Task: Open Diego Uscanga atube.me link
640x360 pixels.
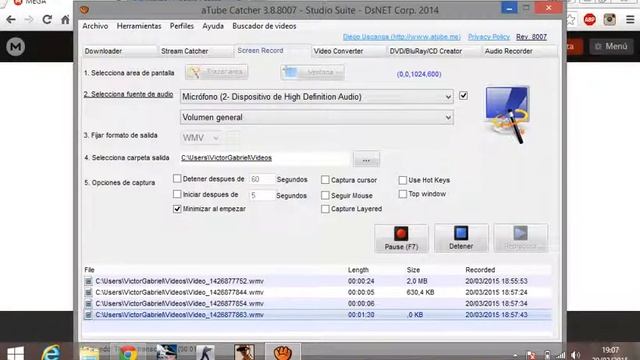Action: point(402,37)
